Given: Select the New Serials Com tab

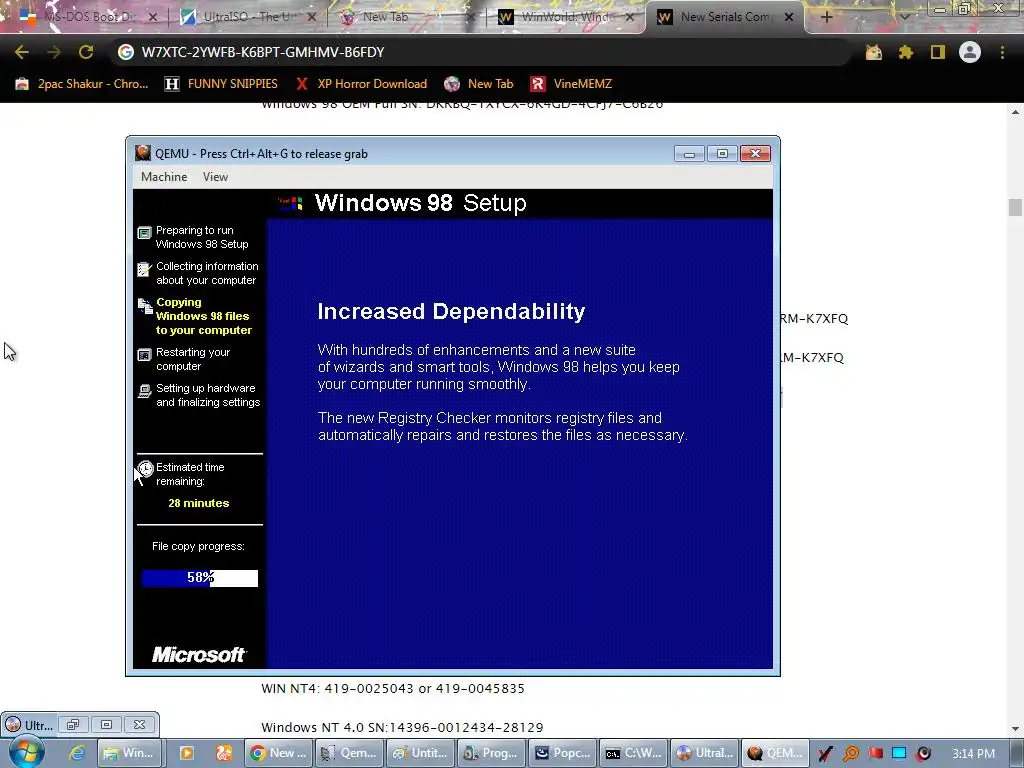Looking at the screenshot, I should [724, 17].
